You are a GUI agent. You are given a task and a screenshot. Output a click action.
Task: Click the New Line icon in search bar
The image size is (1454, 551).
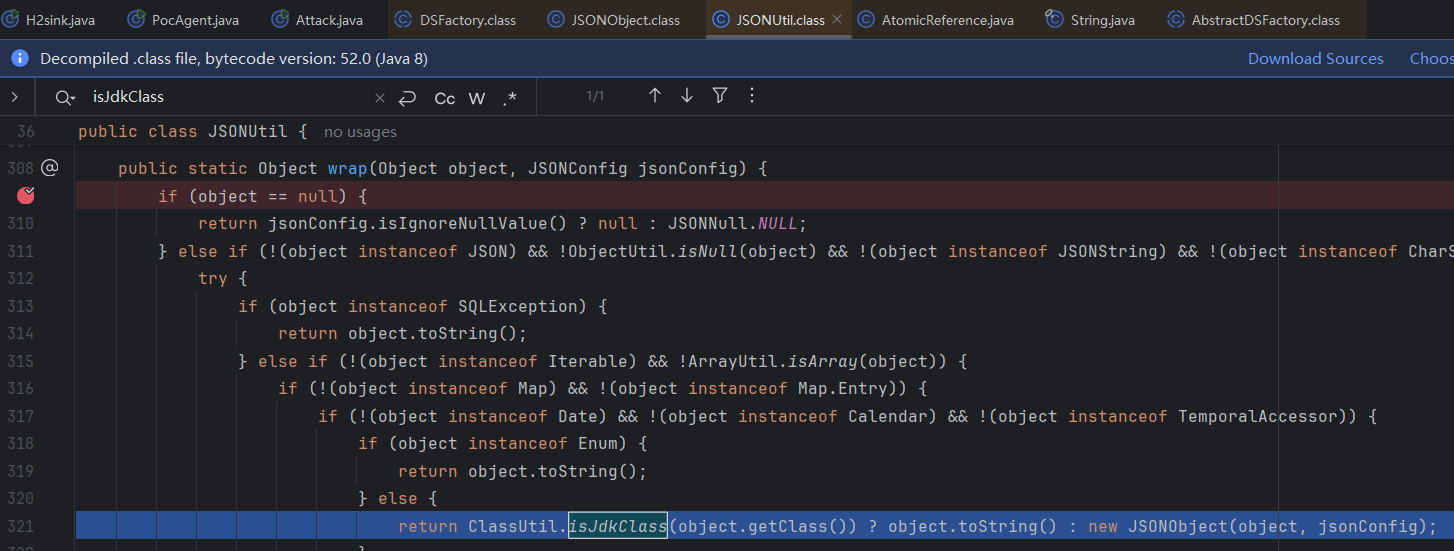point(407,98)
